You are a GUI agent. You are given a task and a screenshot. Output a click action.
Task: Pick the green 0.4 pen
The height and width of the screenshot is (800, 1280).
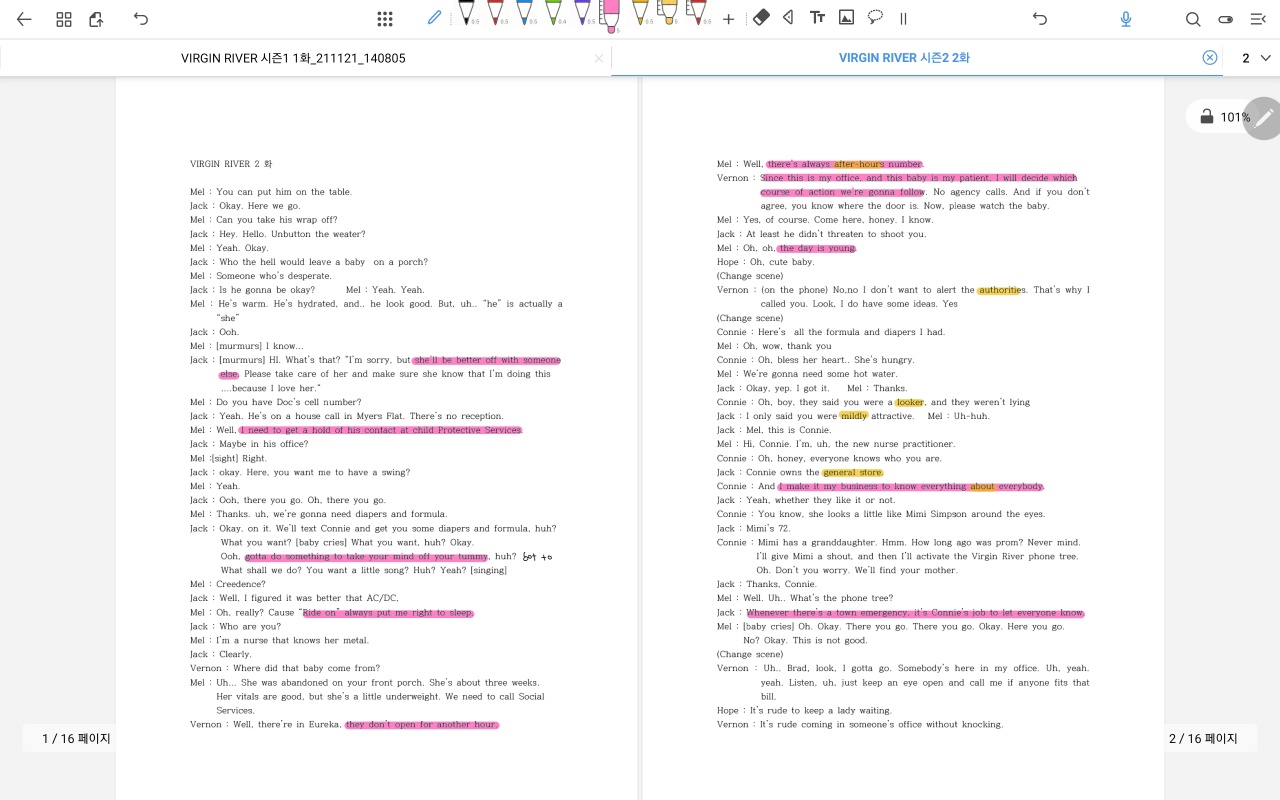point(553,13)
